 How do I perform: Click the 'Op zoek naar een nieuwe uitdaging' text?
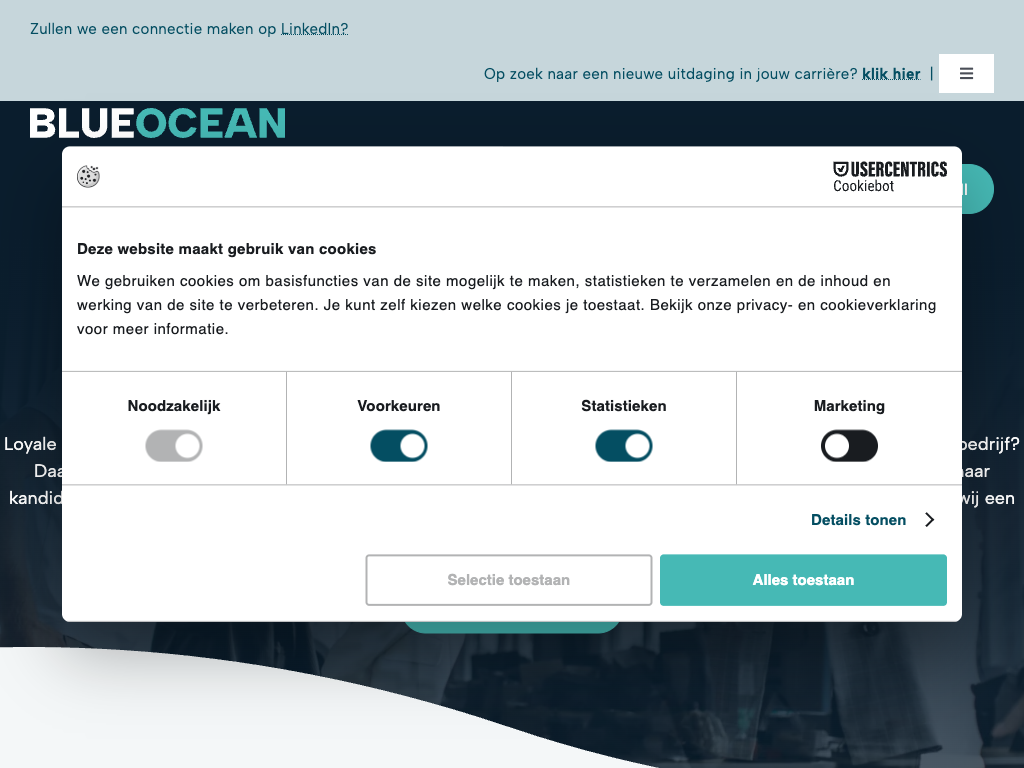[x=670, y=74]
